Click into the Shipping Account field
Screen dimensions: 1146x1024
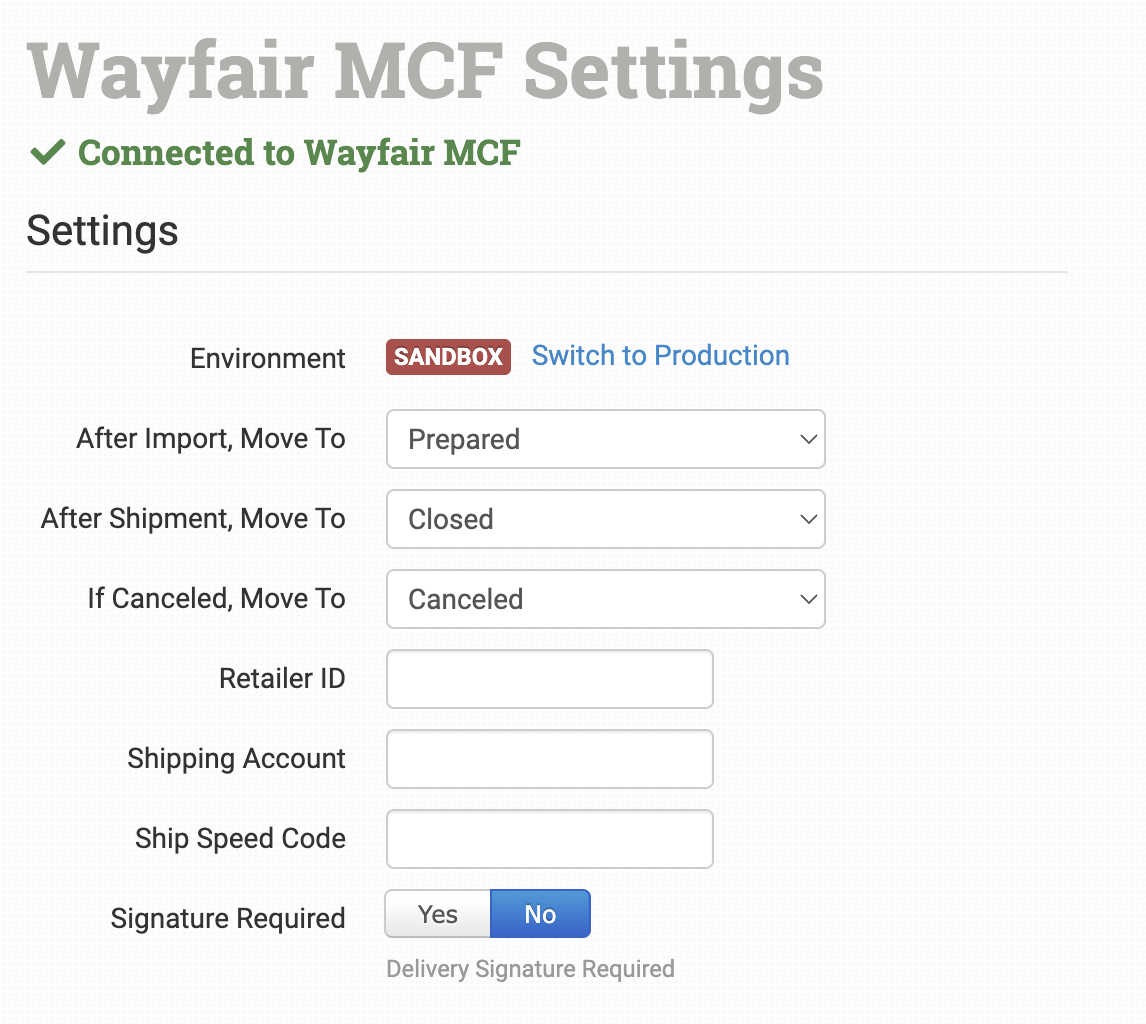(549, 759)
